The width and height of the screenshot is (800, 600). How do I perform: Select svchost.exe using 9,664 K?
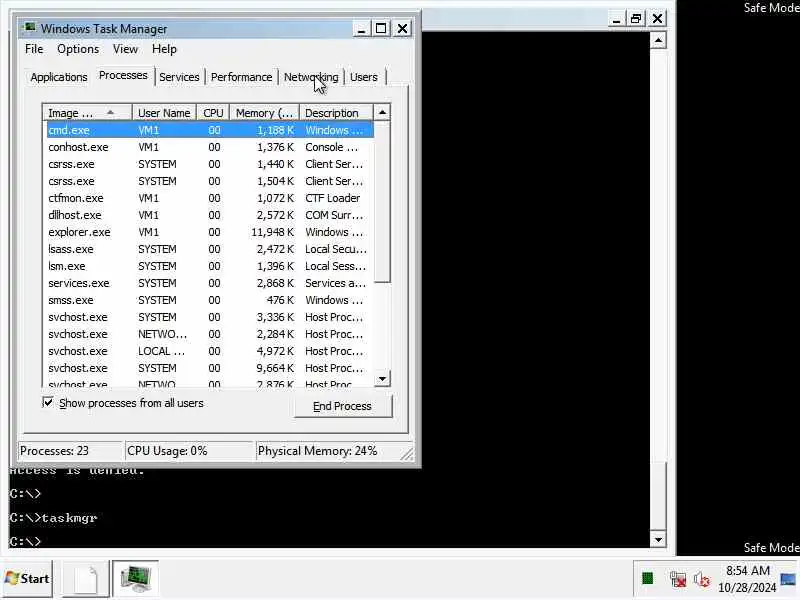pyautogui.click(x=210, y=368)
